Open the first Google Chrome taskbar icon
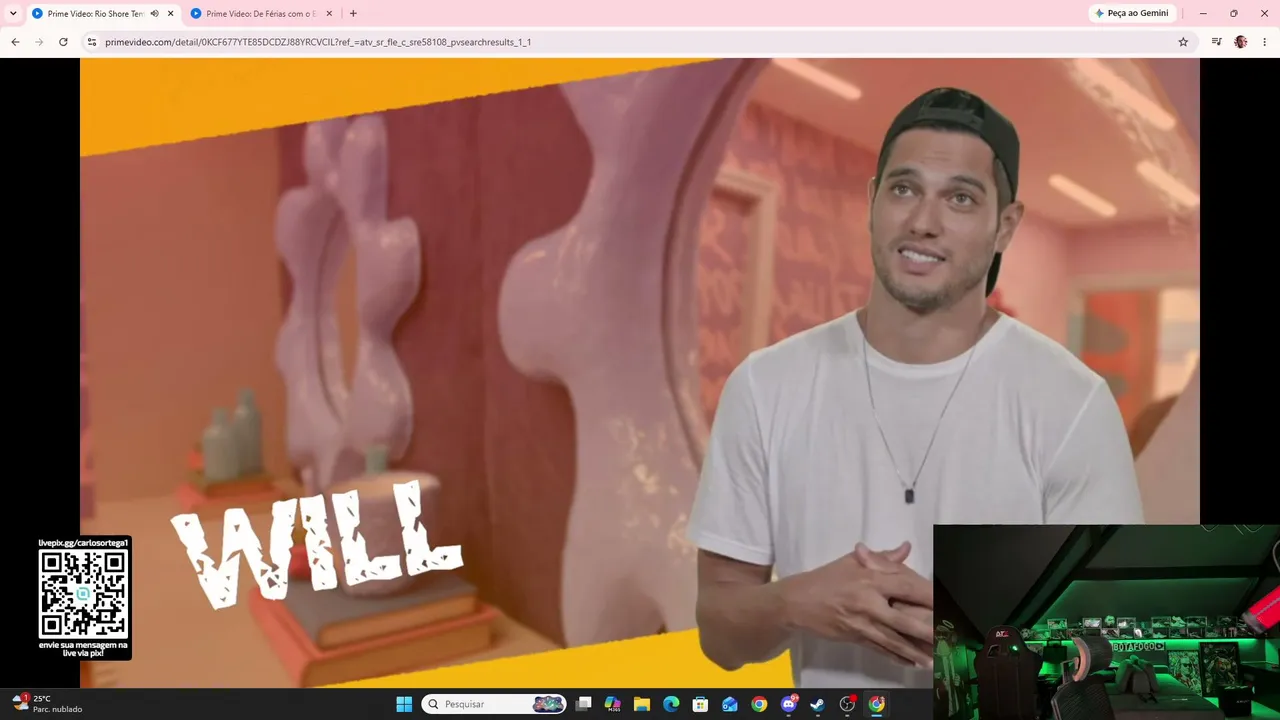 pyautogui.click(x=759, y=704)
